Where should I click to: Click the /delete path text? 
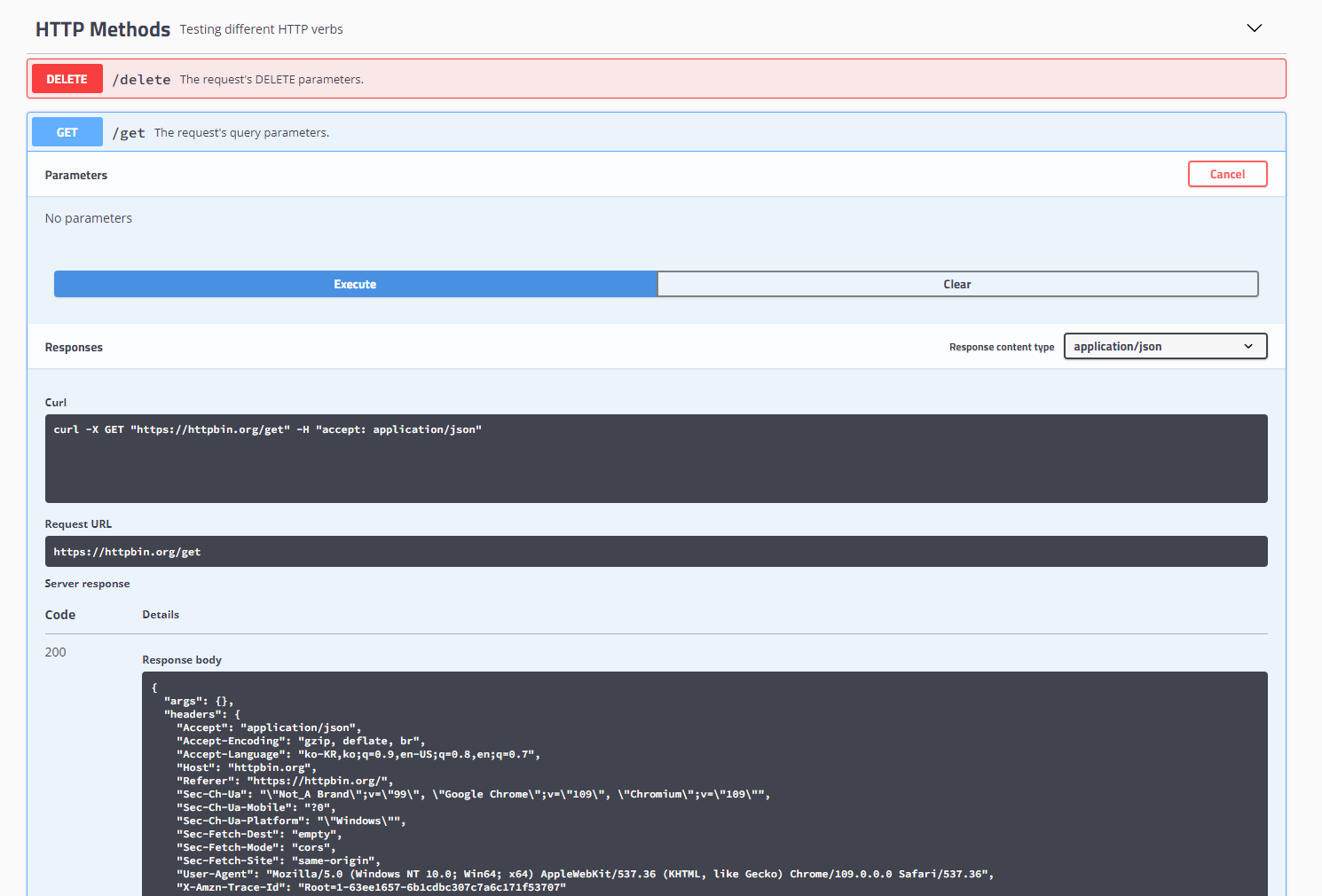click(141, 80)
